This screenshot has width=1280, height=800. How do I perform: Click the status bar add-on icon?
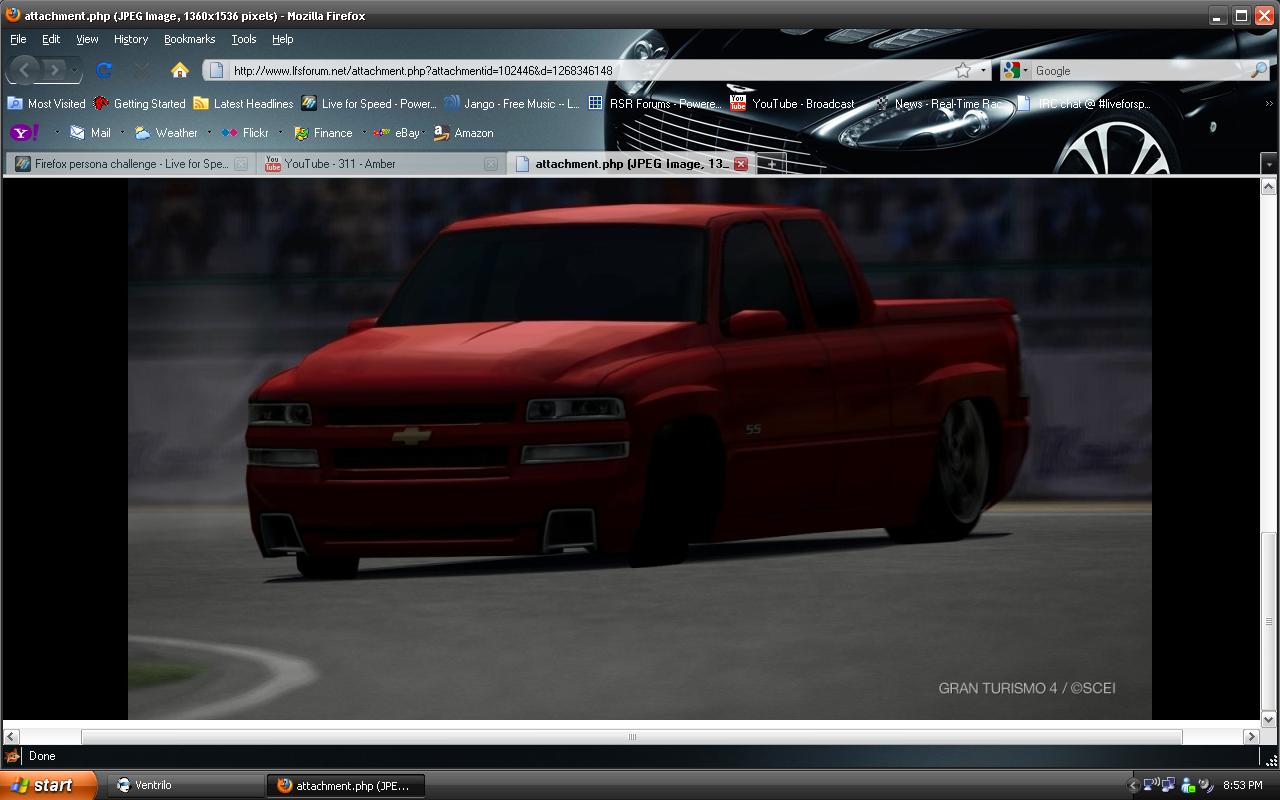13,756
